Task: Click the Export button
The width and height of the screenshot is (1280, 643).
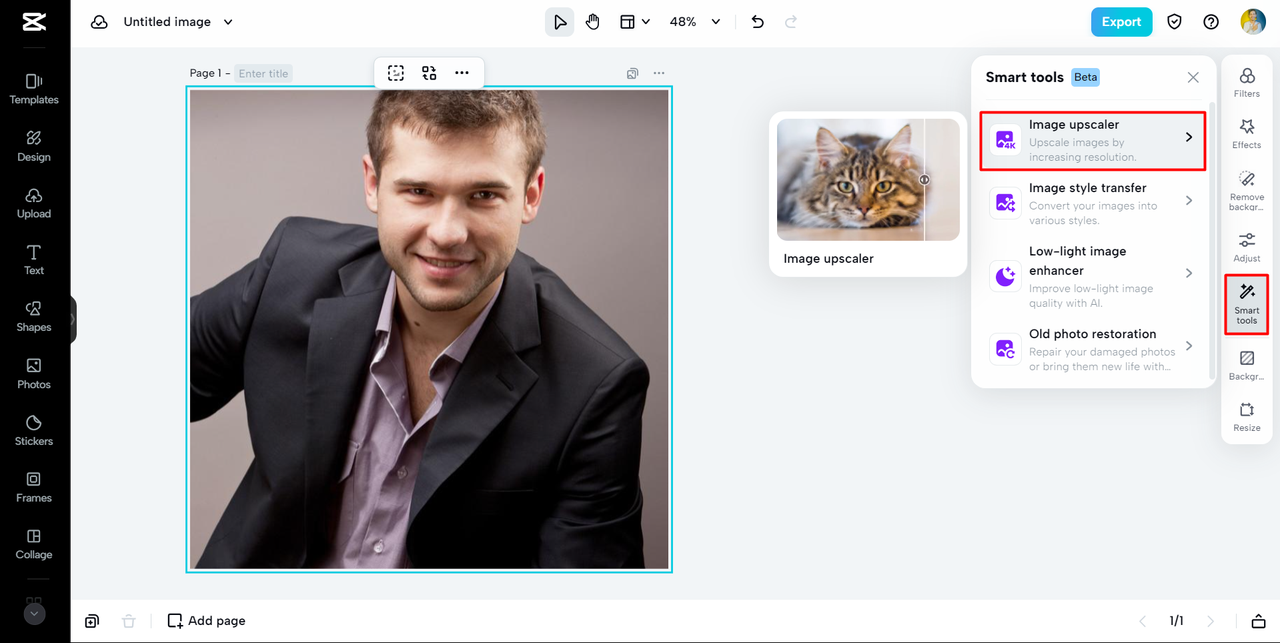Action: tap(1121, 22)
